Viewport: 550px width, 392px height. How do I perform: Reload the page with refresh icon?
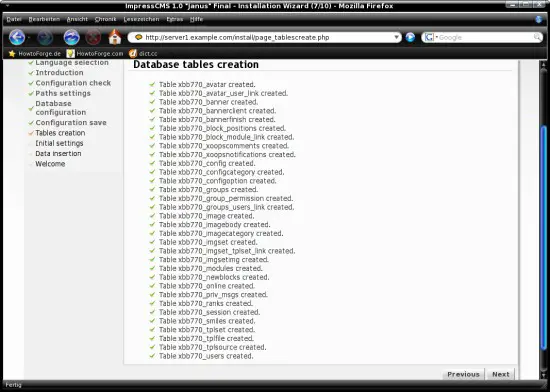[71, 38]
